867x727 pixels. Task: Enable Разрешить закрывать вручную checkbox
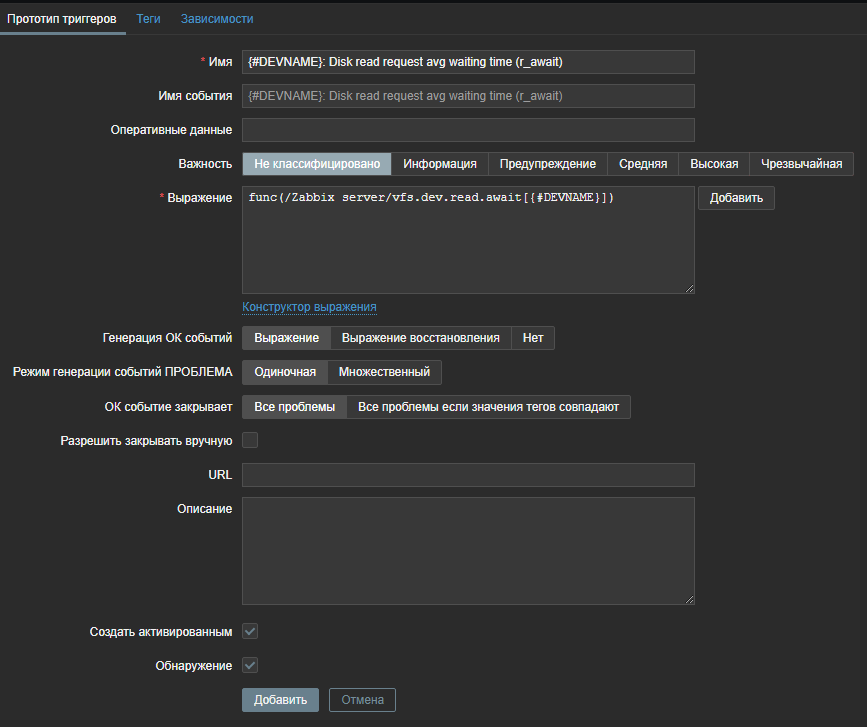coord(250,440)
